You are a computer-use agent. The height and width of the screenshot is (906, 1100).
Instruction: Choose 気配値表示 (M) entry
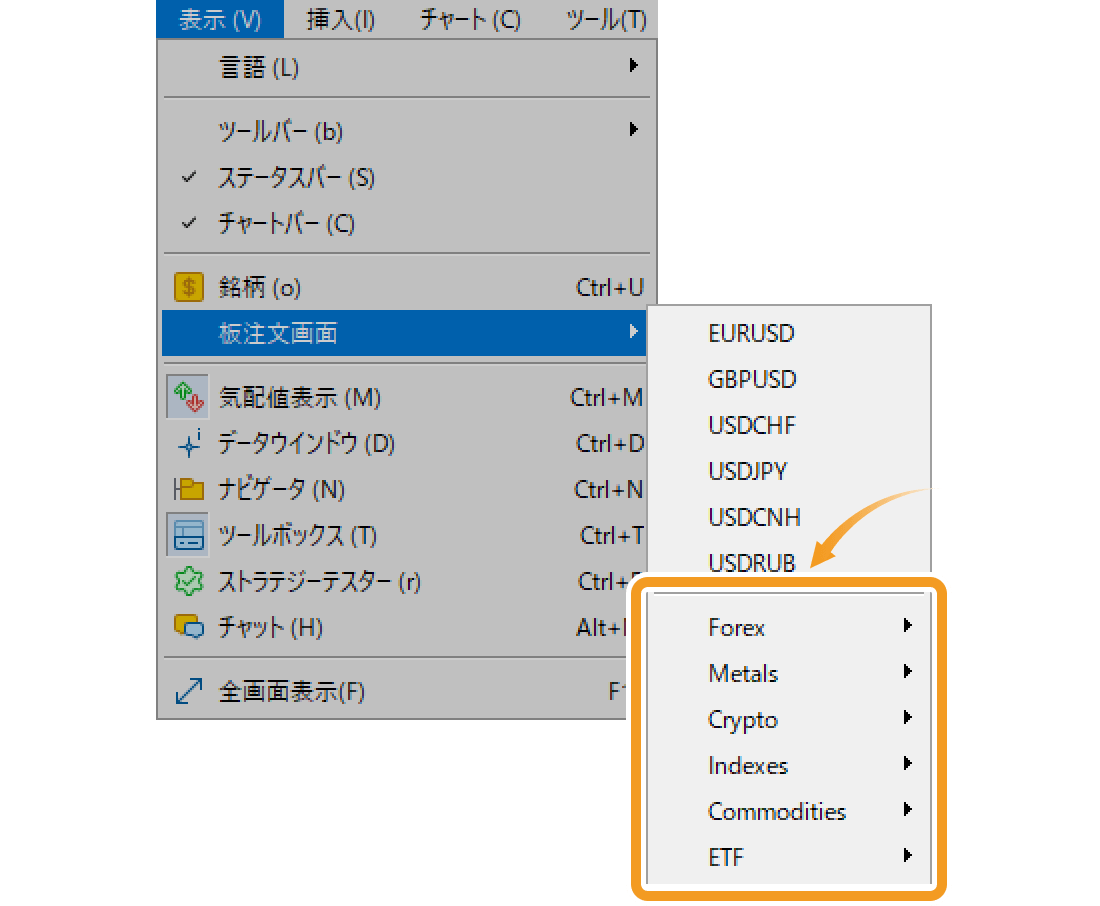tap(406, 397)
